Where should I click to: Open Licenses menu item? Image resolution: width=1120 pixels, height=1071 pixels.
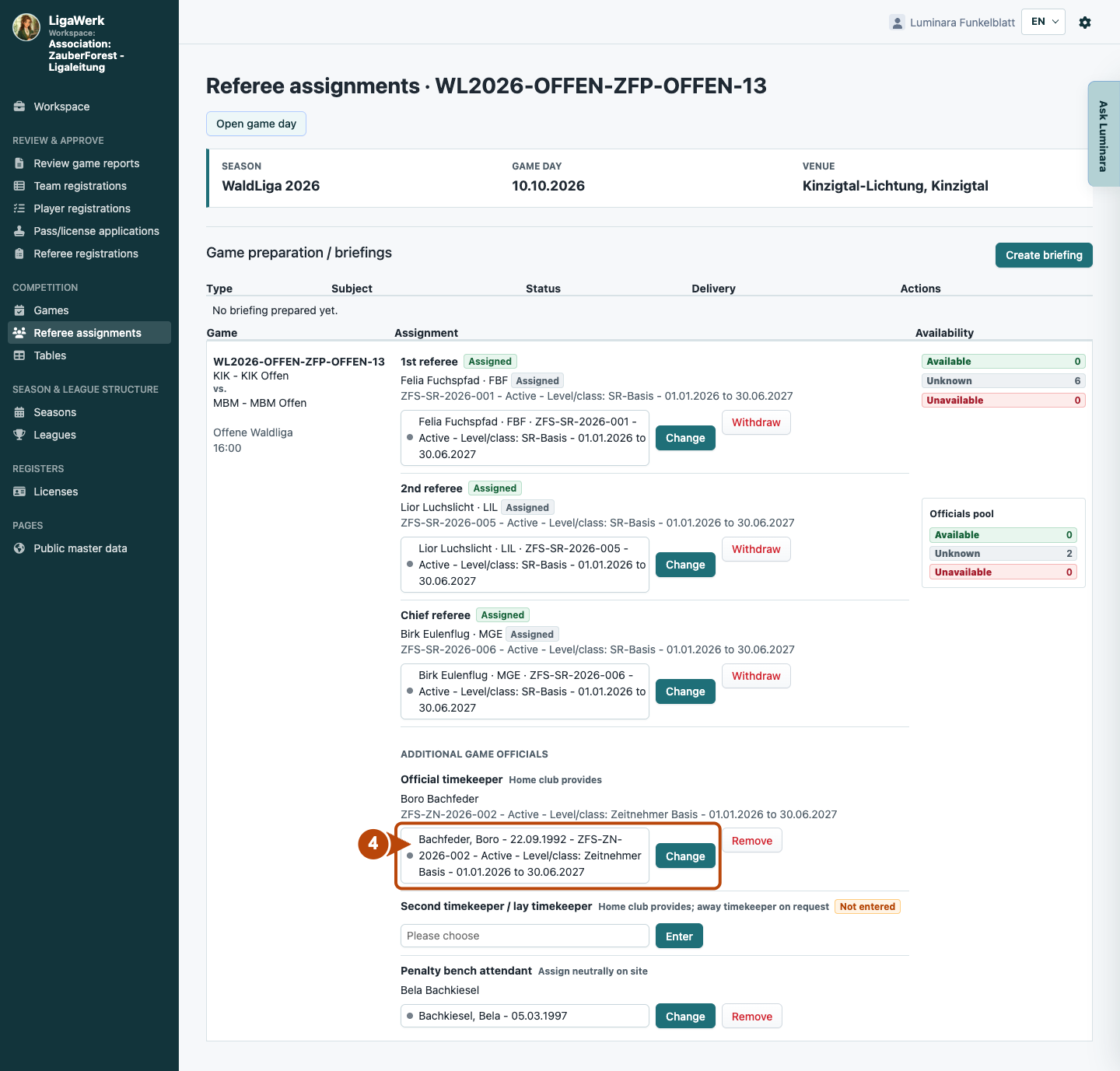pyautogui.click(x=89, y=492)
